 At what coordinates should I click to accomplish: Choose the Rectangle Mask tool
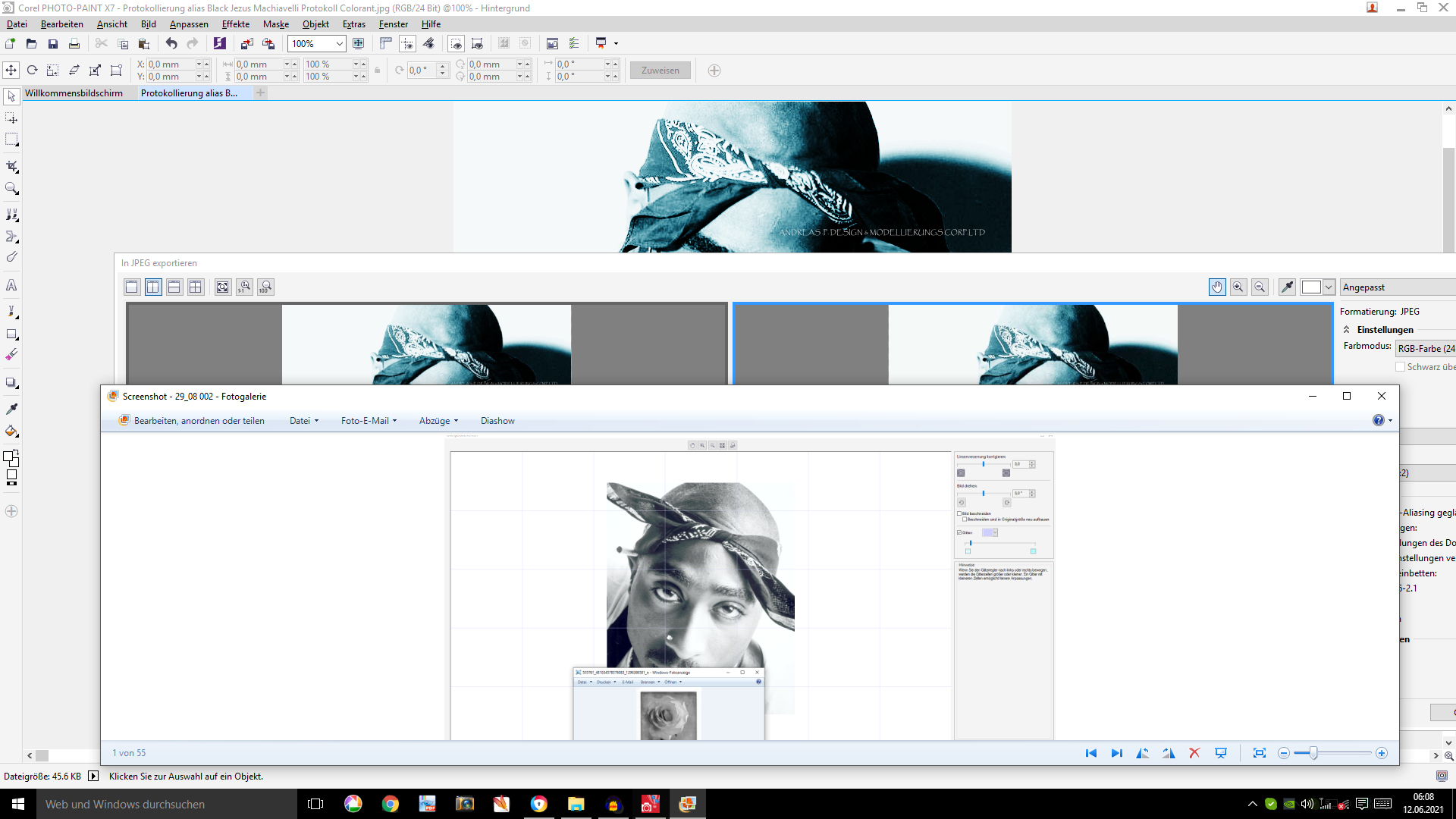coord(11,140)
